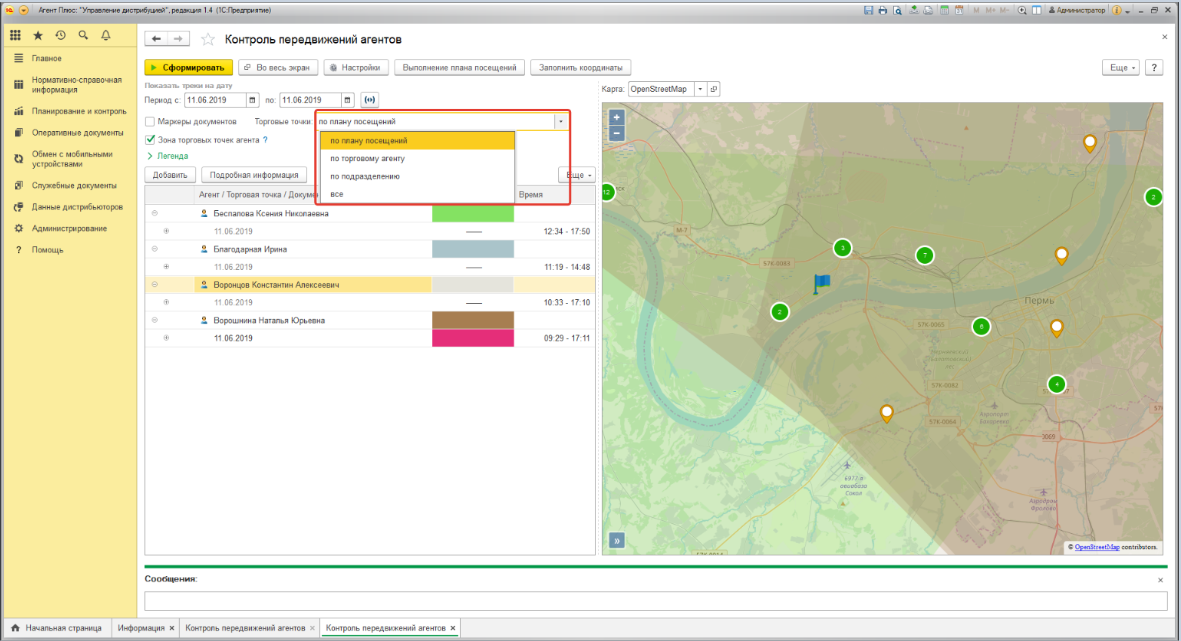Expand the Легенда section
This screenshot has width=1181, height=641.
(167, 156)
